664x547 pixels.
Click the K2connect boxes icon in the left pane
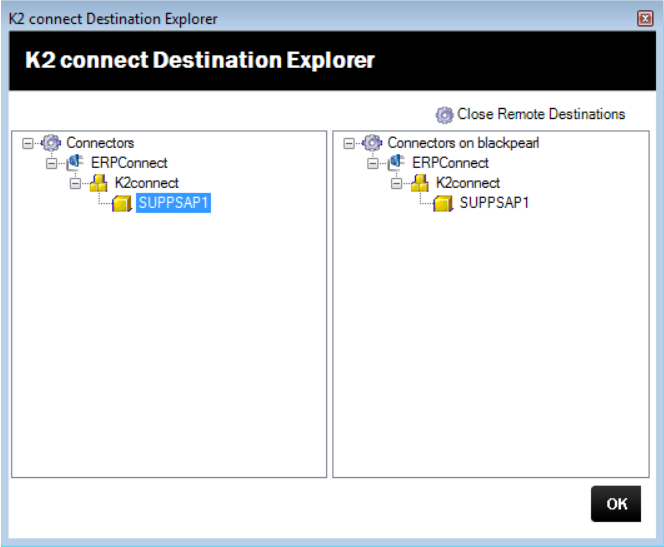tap(99, 183)
